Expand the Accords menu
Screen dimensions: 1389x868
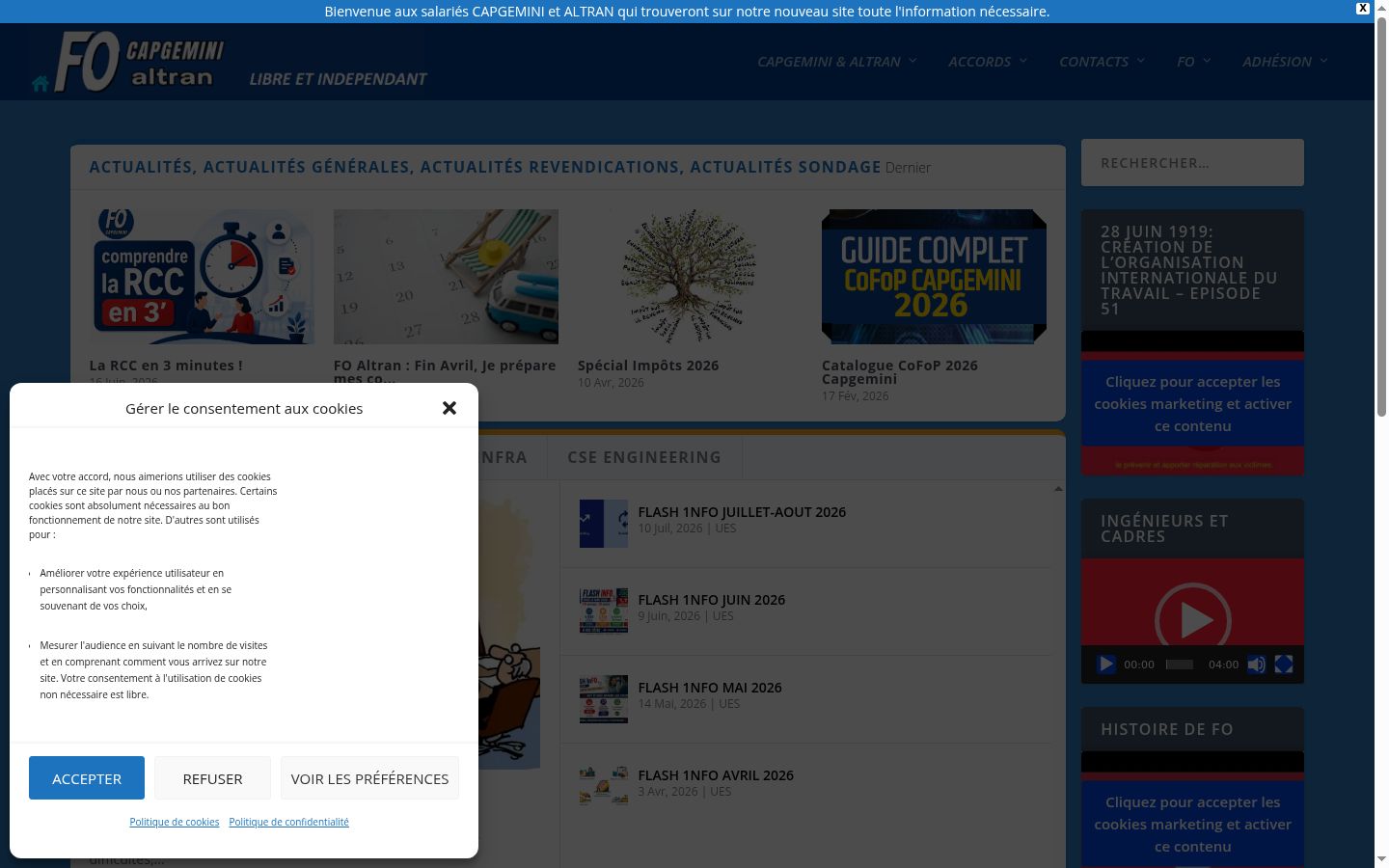988,62
